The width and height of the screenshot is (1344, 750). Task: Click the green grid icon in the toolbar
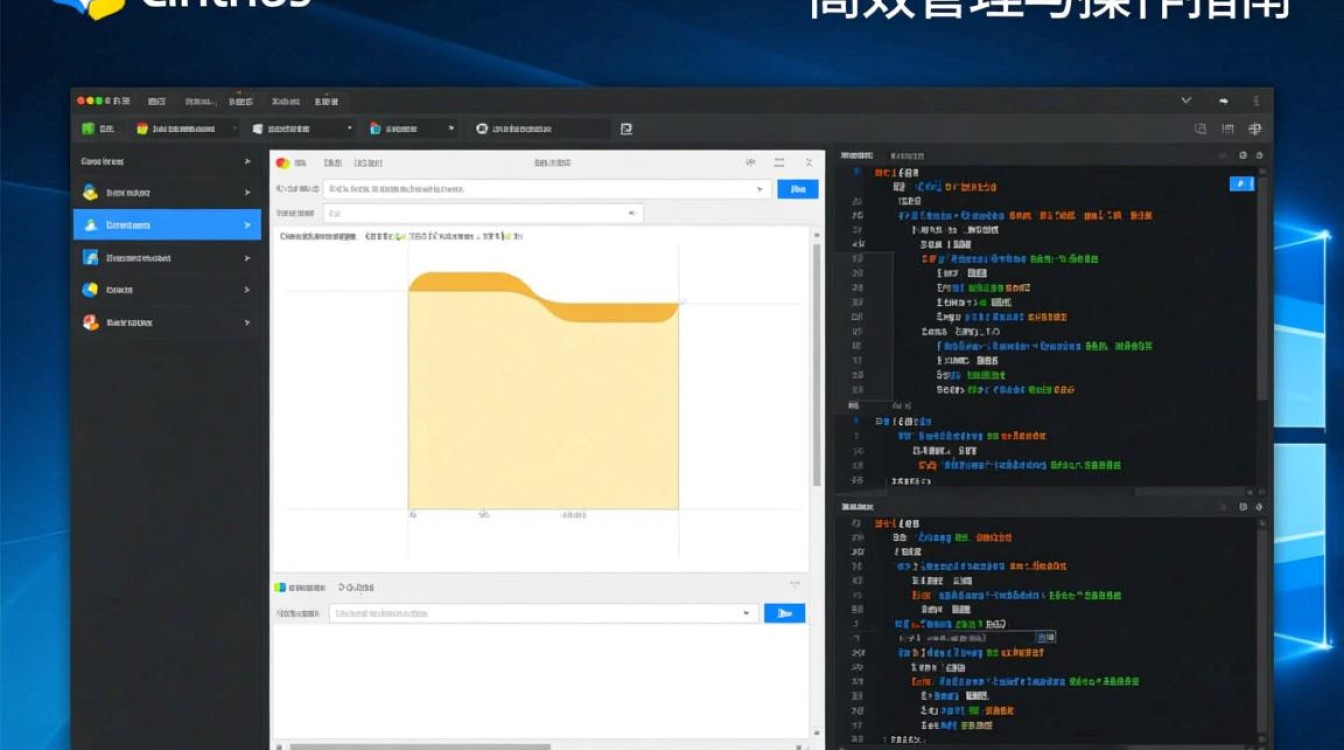[88, 128]
